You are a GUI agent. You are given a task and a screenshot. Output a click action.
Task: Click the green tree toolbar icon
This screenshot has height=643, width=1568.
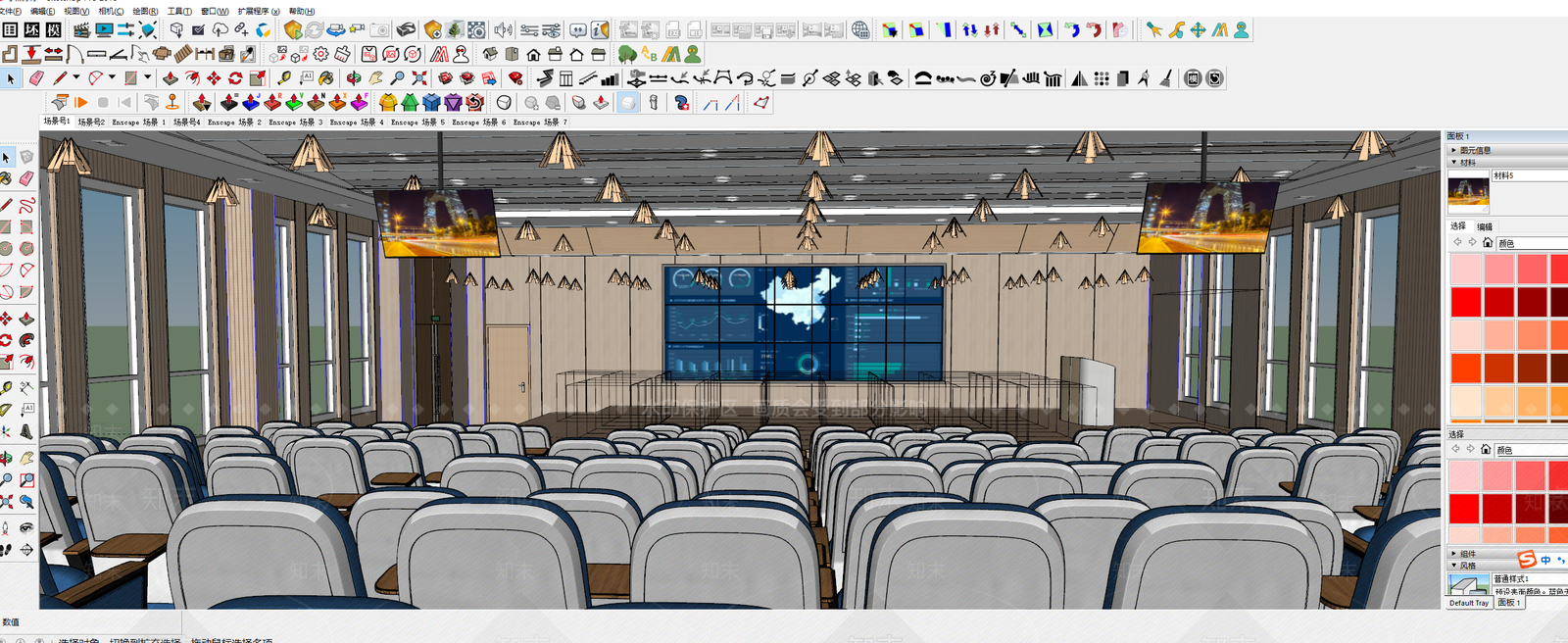(627, 54)
